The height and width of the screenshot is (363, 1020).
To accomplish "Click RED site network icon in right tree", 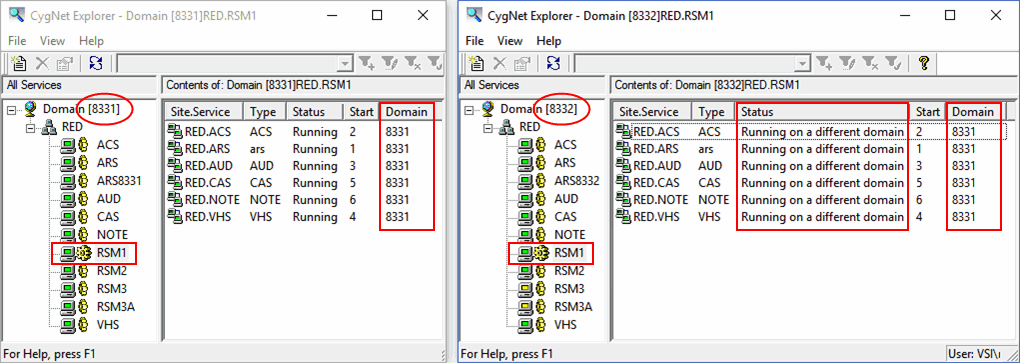I will tap(507, 127).
